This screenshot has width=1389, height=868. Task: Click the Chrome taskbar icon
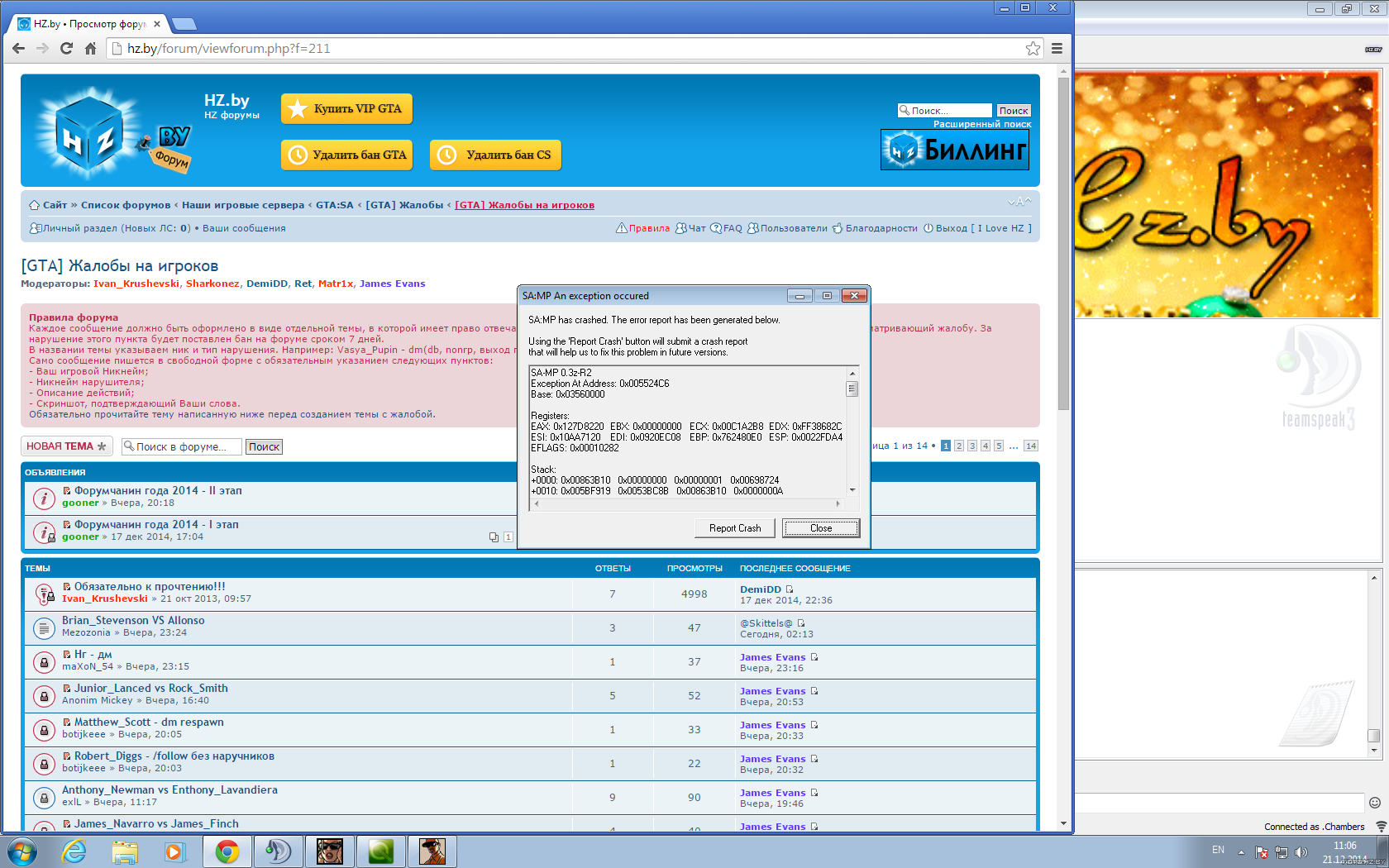(227, 851)
